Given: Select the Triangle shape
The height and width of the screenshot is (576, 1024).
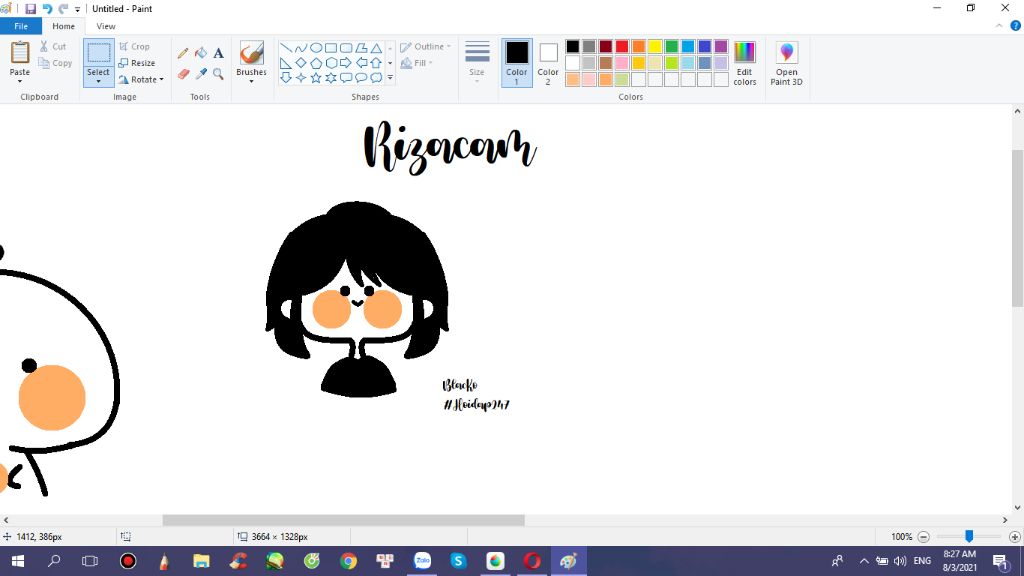Looking at the screenshot, I should (x=376, y=48).
